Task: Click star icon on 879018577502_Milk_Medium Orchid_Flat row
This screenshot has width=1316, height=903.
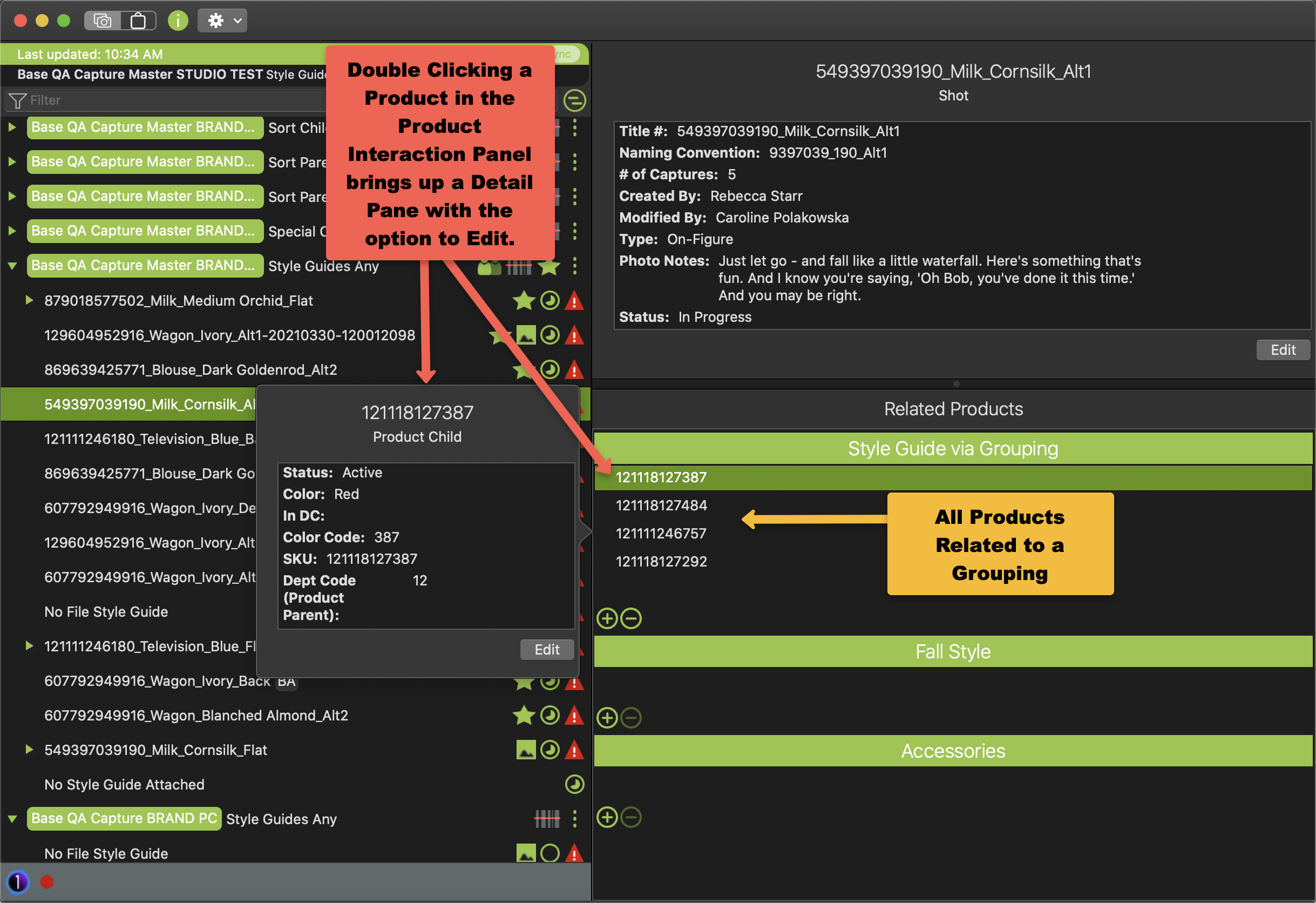Action: 523,301
